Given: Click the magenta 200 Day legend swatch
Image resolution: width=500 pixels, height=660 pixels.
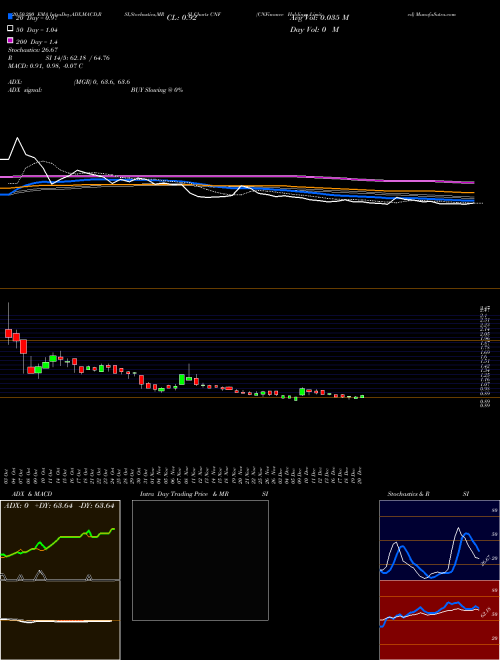Looking at the screenshot, I should pyautogui.click(x=11, y=40).
